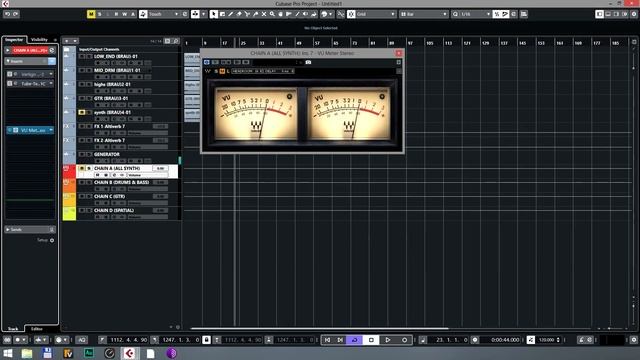Image resolution: width=640 pixels, height=360 pixels.
Task: Toggle Read automation R button in toolbar
Action: [116, 14]
